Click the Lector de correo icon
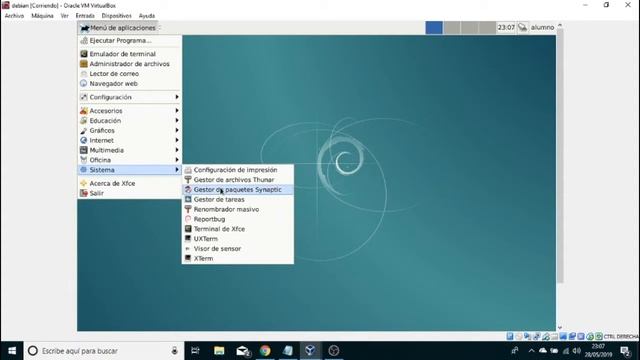 click(x=84, y=73)
